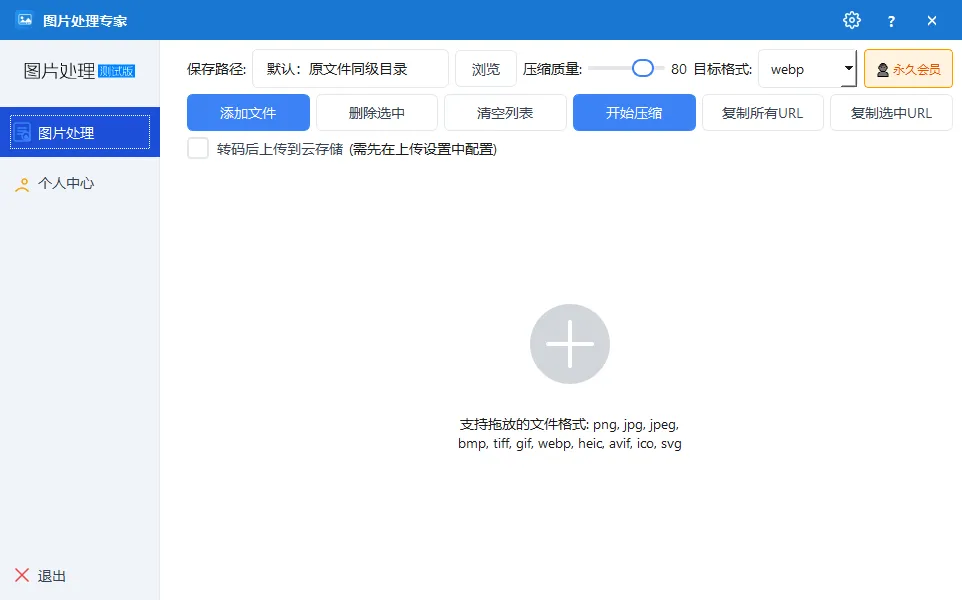
Task: Switch to the 个人中心 section
Action: [x=66, y=184]
